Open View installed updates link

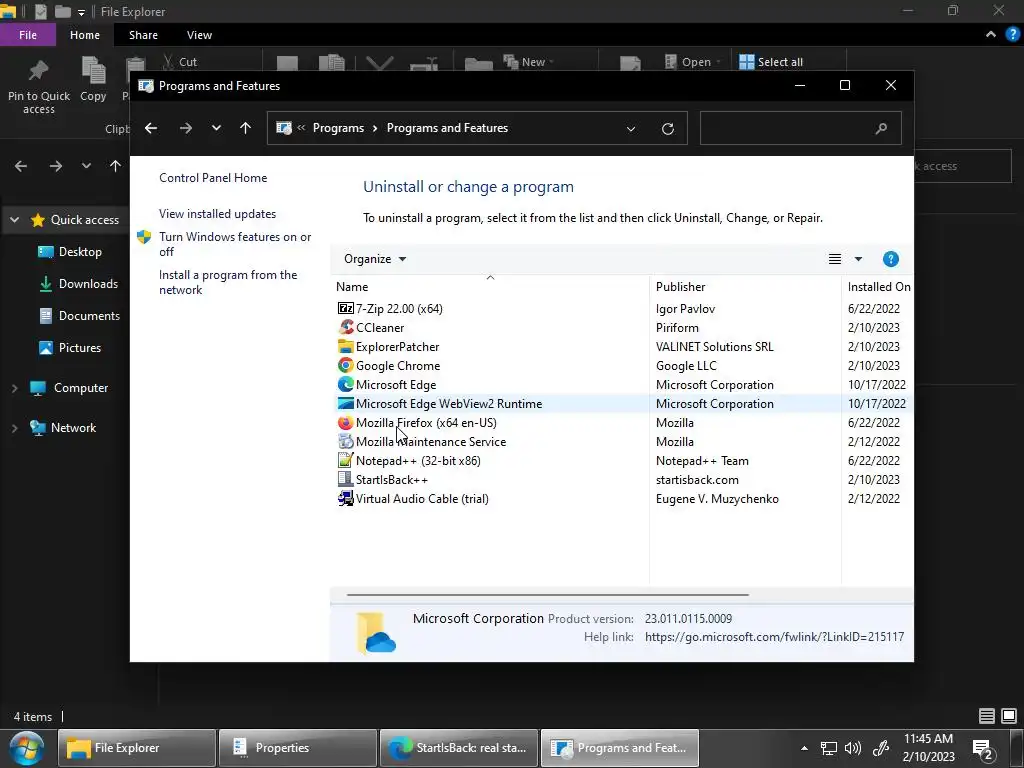coord(217,214)
